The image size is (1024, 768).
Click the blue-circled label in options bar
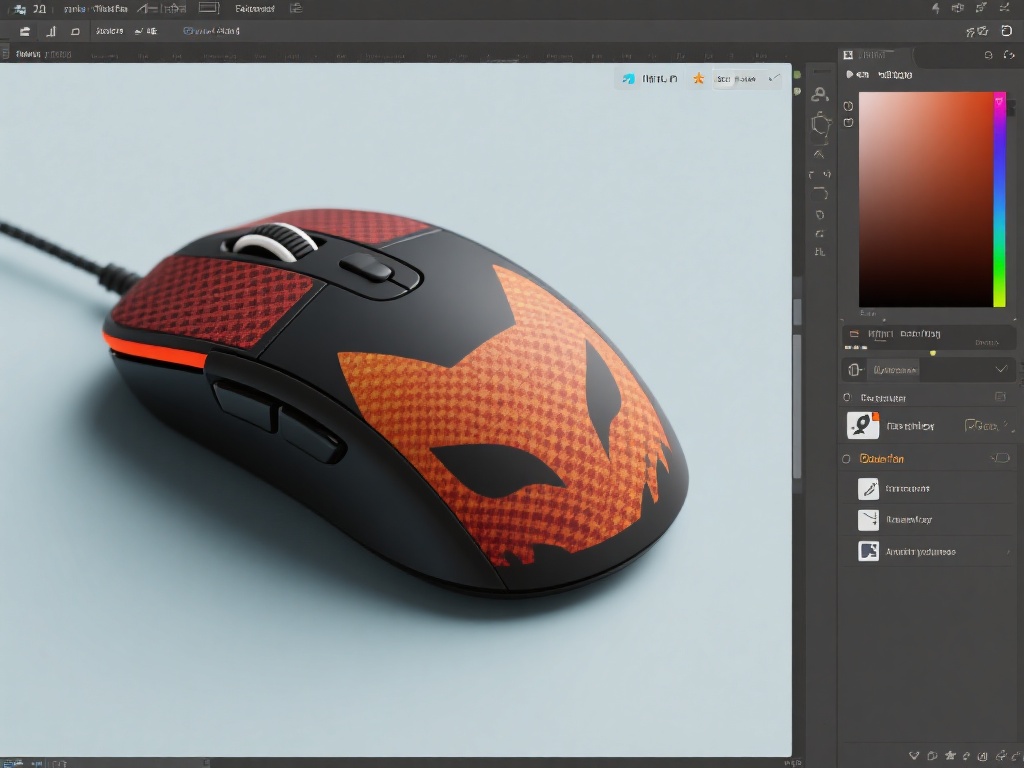(x=212, y=31)
